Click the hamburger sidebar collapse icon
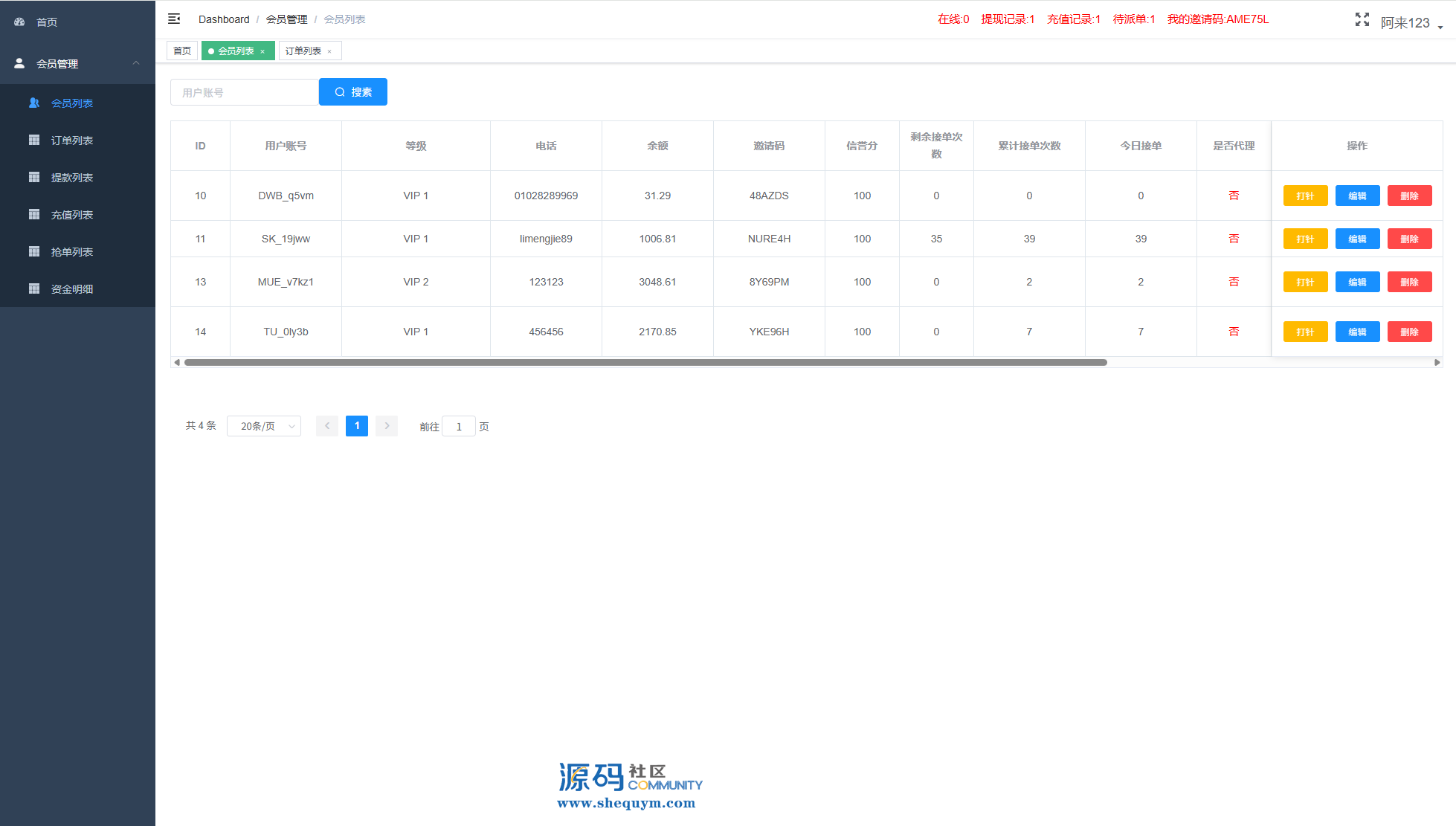1456x826 pixels. click(x=174, y=19)
